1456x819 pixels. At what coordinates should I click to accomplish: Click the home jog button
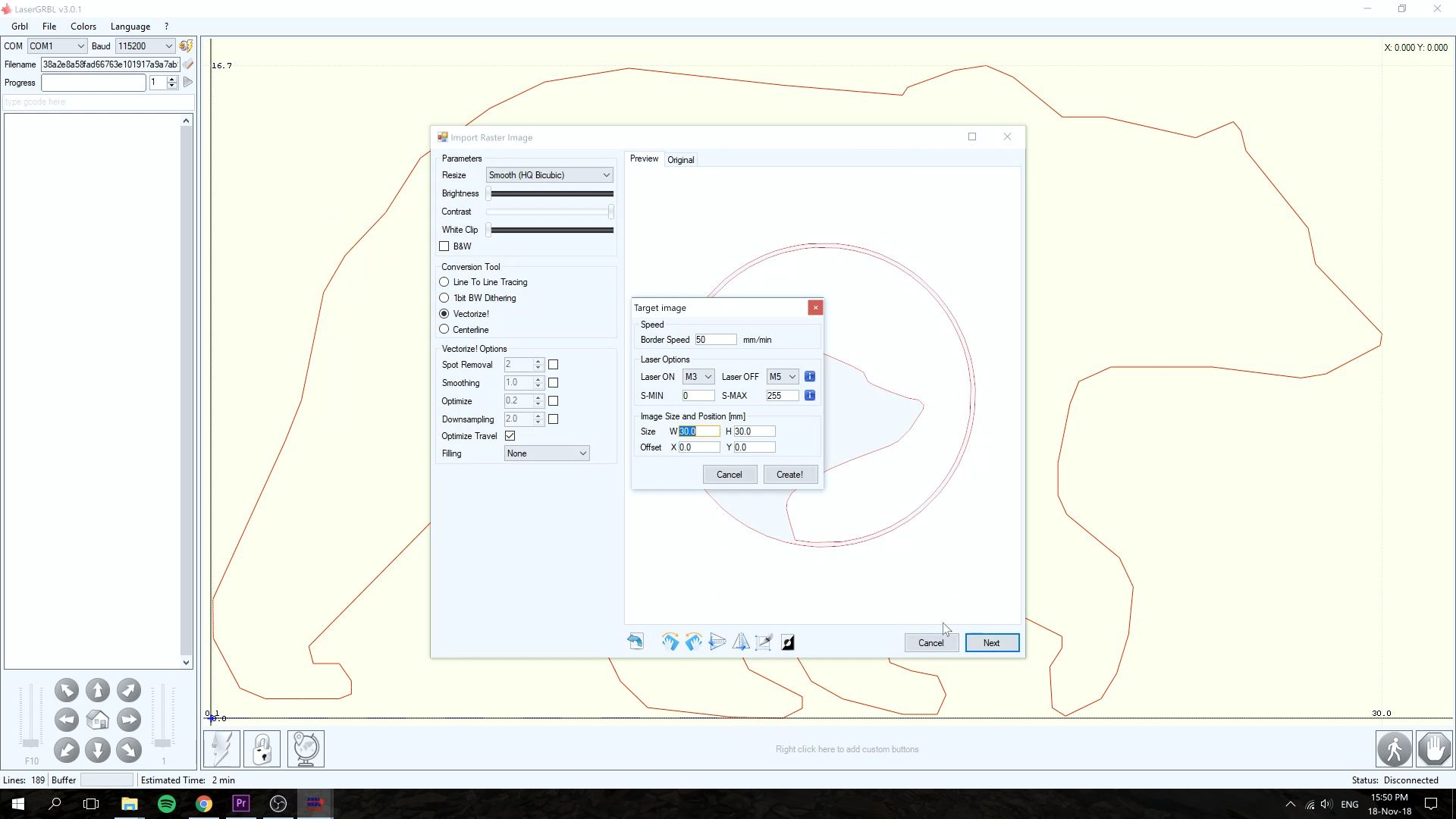point(98,720)
